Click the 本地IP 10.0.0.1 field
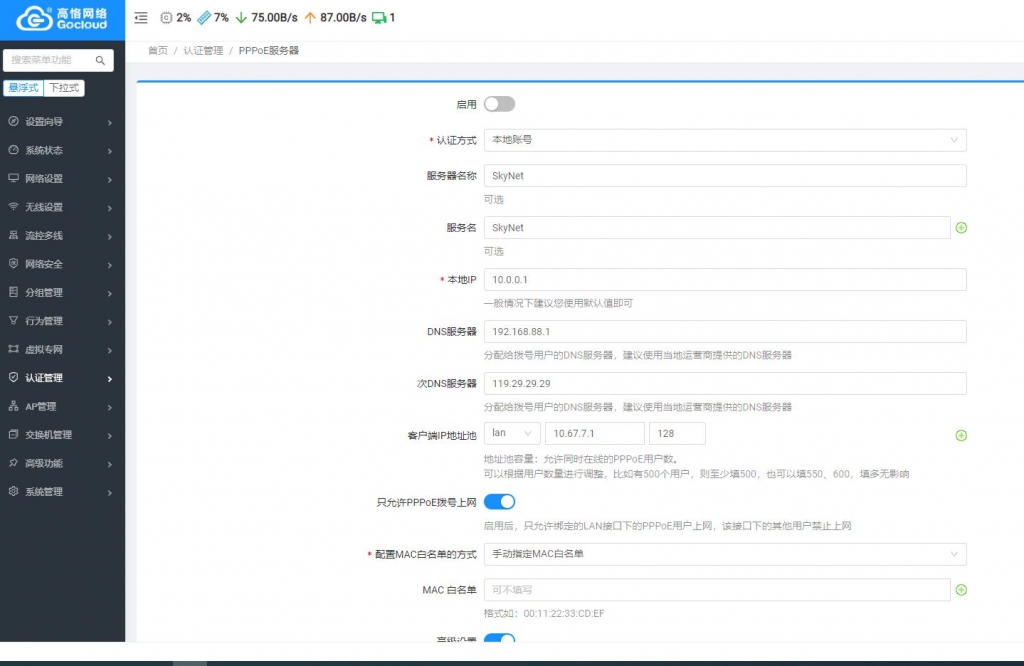Screen dimensions: 1024x666 tap(725, 279)
